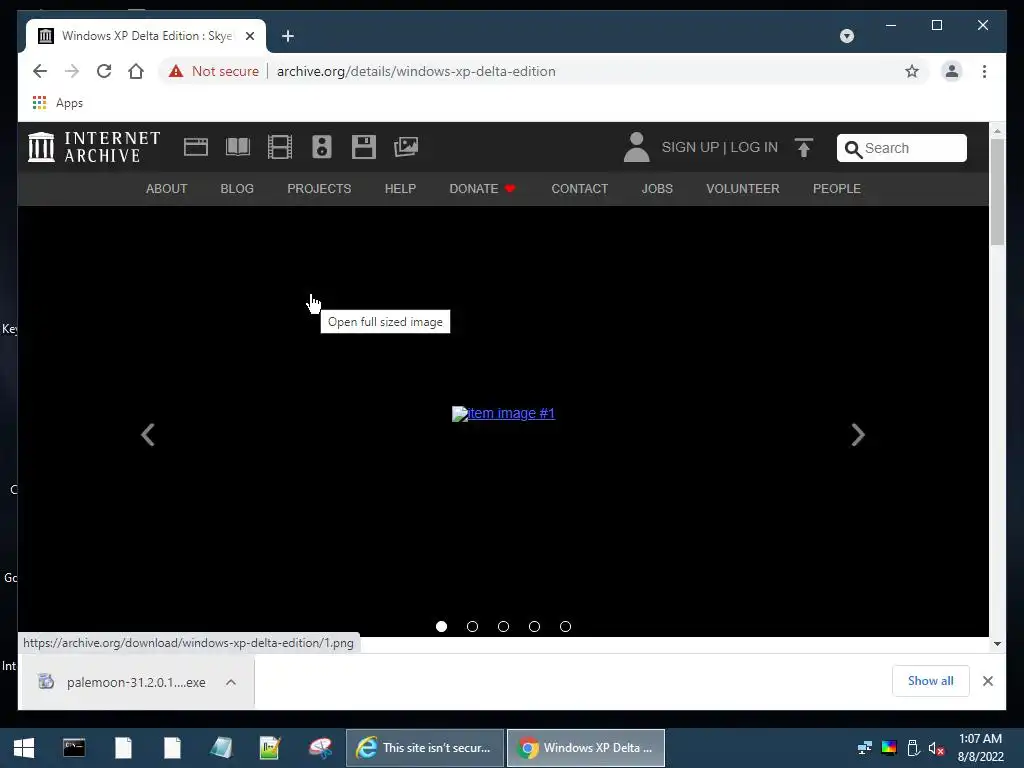Open the Web (Wayback) media icon

point(196,147)
